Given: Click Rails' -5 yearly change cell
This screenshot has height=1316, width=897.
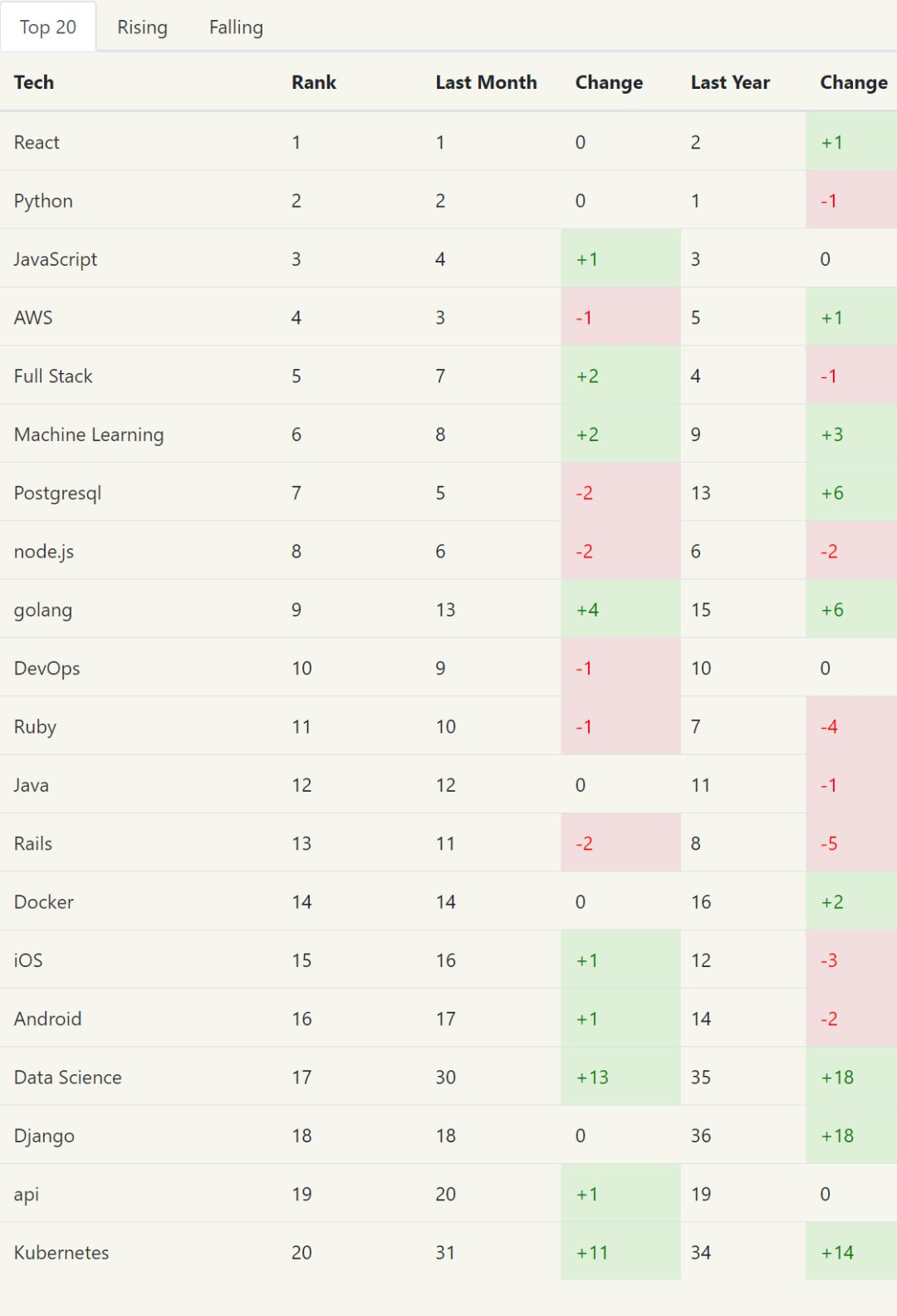Looking at the screenshot, I should click(829, 843).
